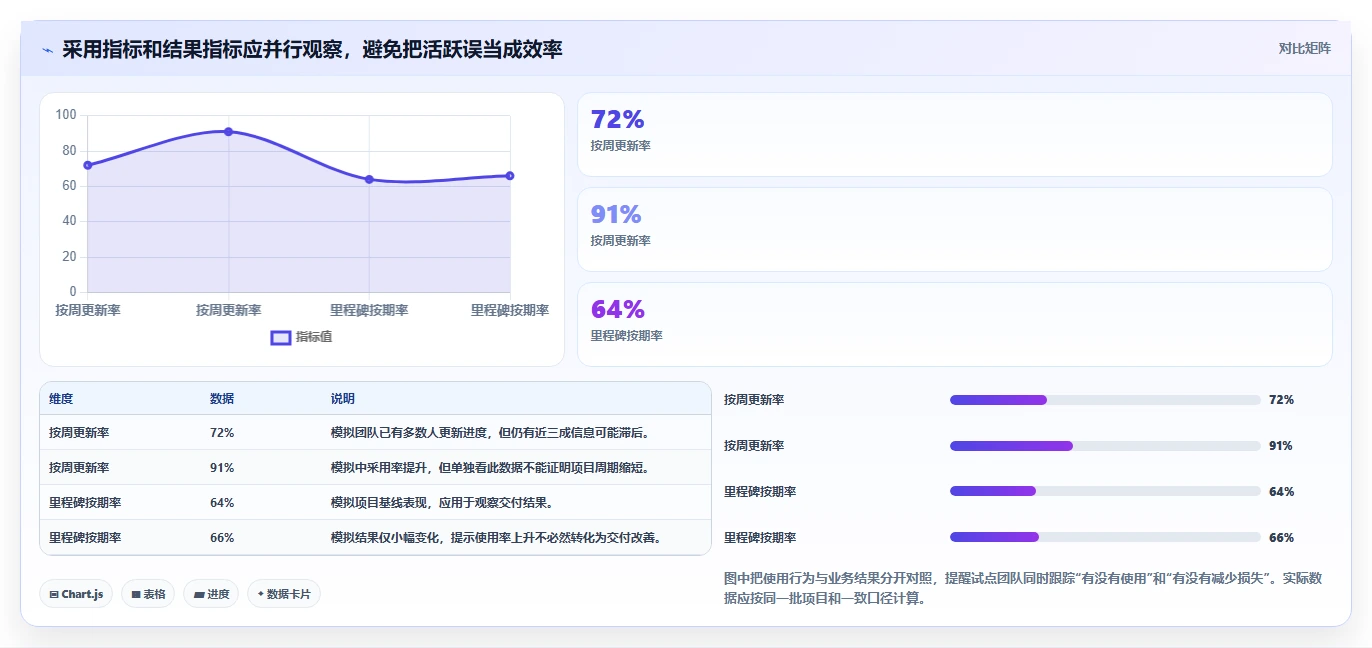This screenshot has width=1372, height=648.
Task: Select the 64% stat card value
Action: tap(617, 310)
